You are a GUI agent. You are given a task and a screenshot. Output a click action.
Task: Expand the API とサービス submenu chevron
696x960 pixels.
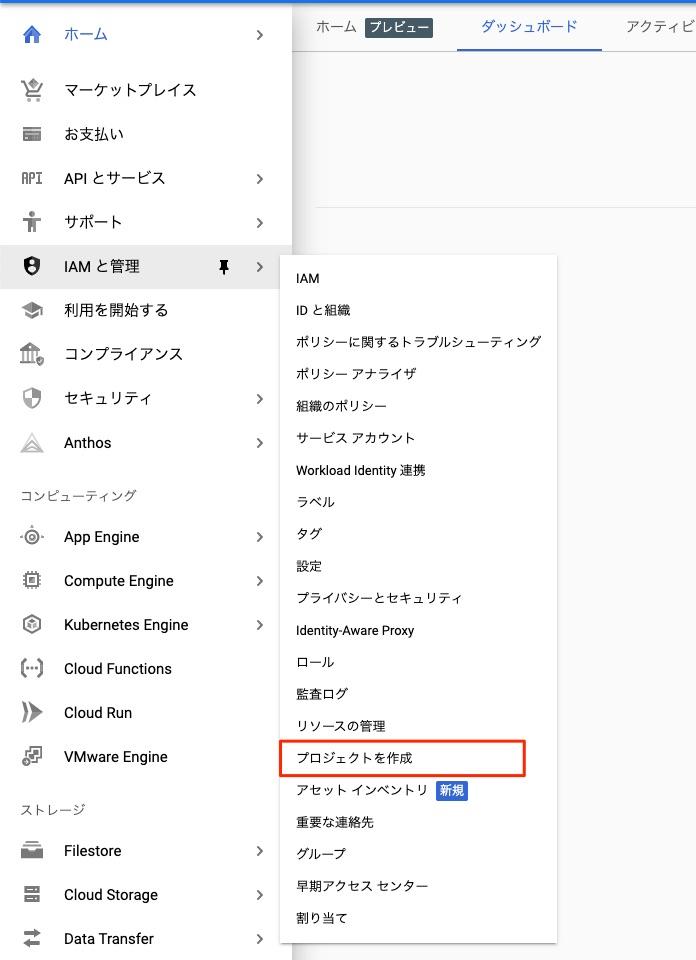[x=260, y=179]
